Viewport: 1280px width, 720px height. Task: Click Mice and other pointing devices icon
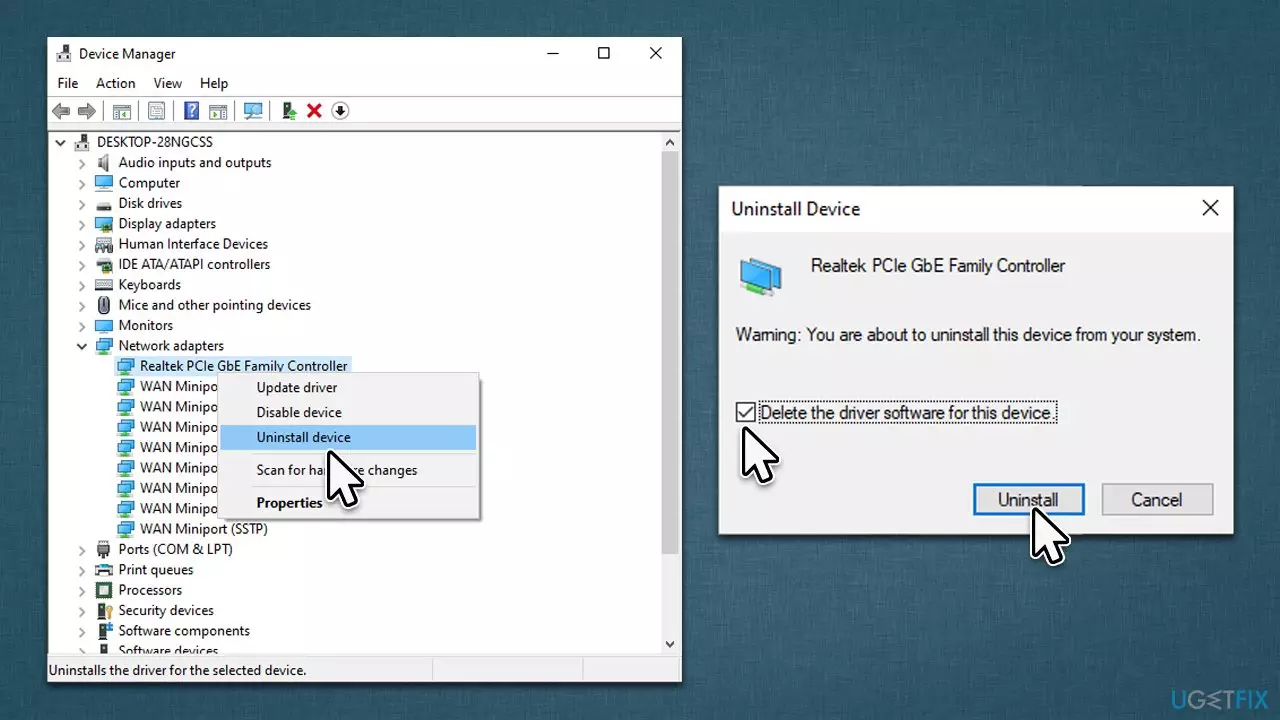tap(104, 305)
